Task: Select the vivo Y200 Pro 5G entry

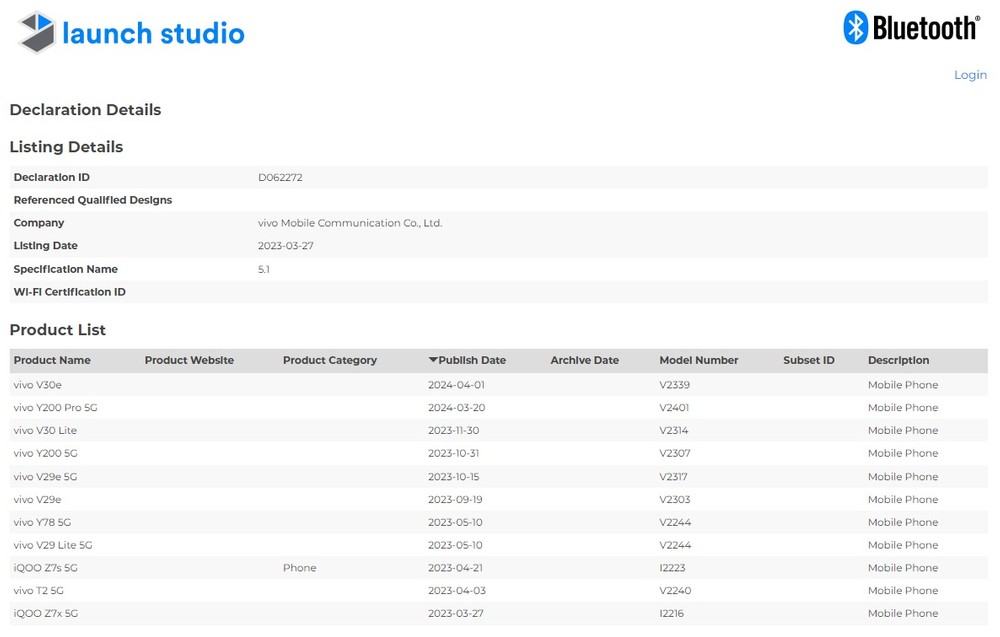Action: 55,408
